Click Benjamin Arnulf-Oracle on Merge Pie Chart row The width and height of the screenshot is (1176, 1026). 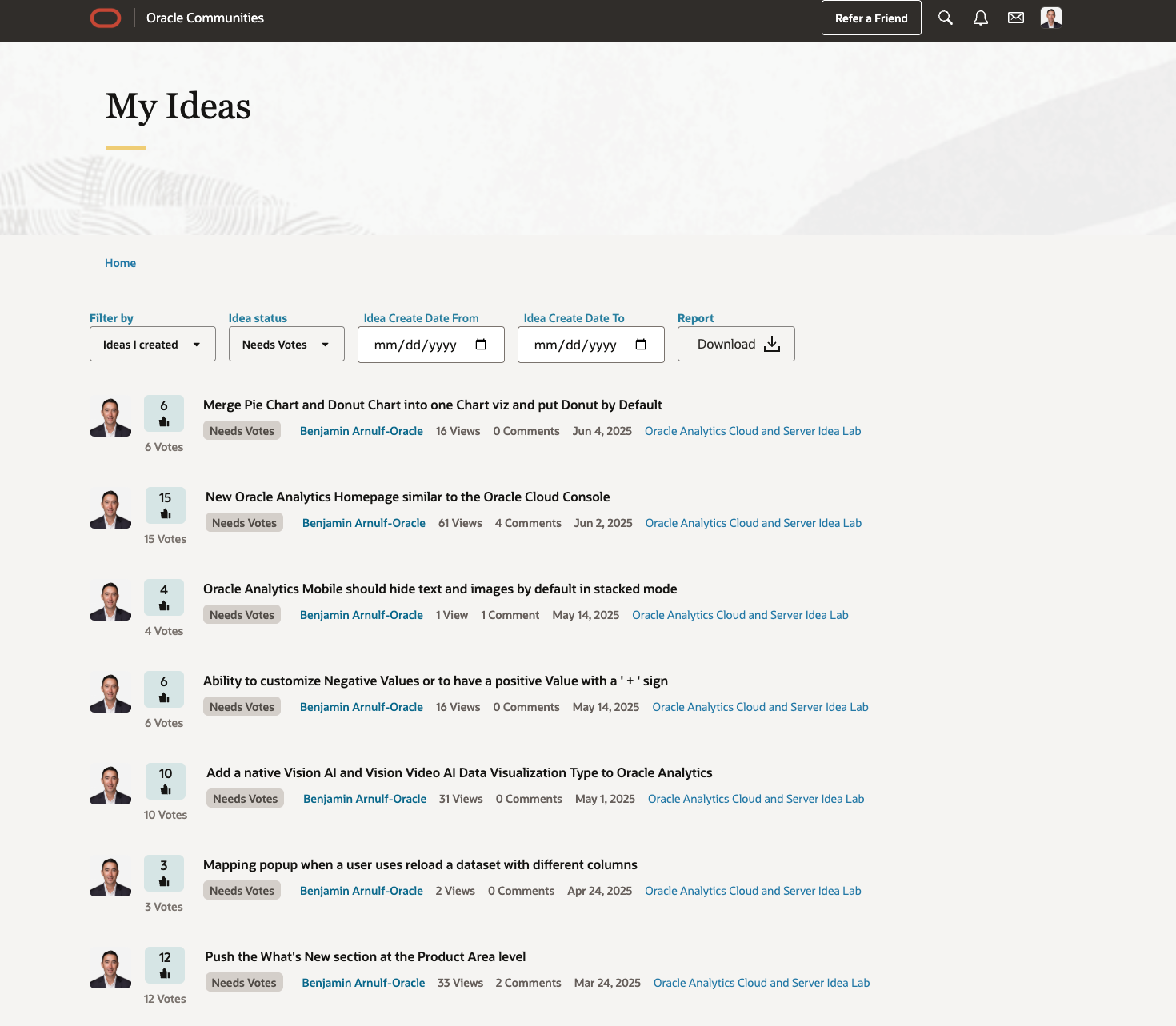[362, 431]
